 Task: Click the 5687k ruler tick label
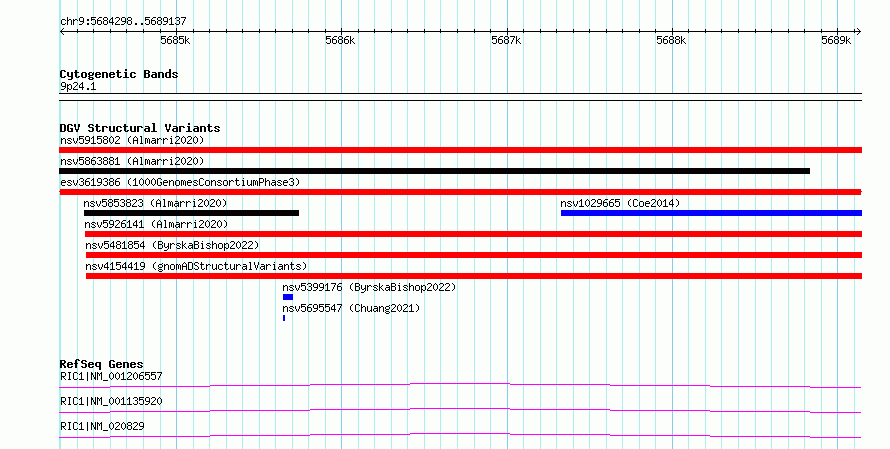(506, 40)
